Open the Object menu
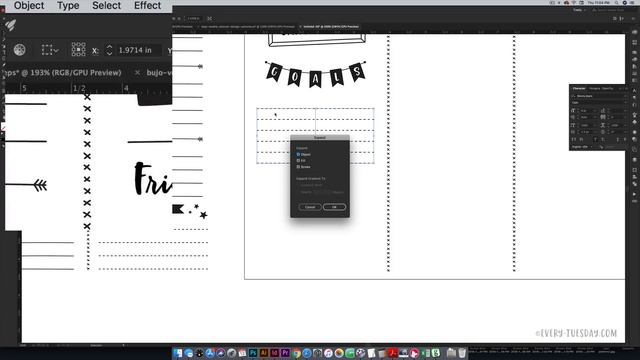 [29, 6]
